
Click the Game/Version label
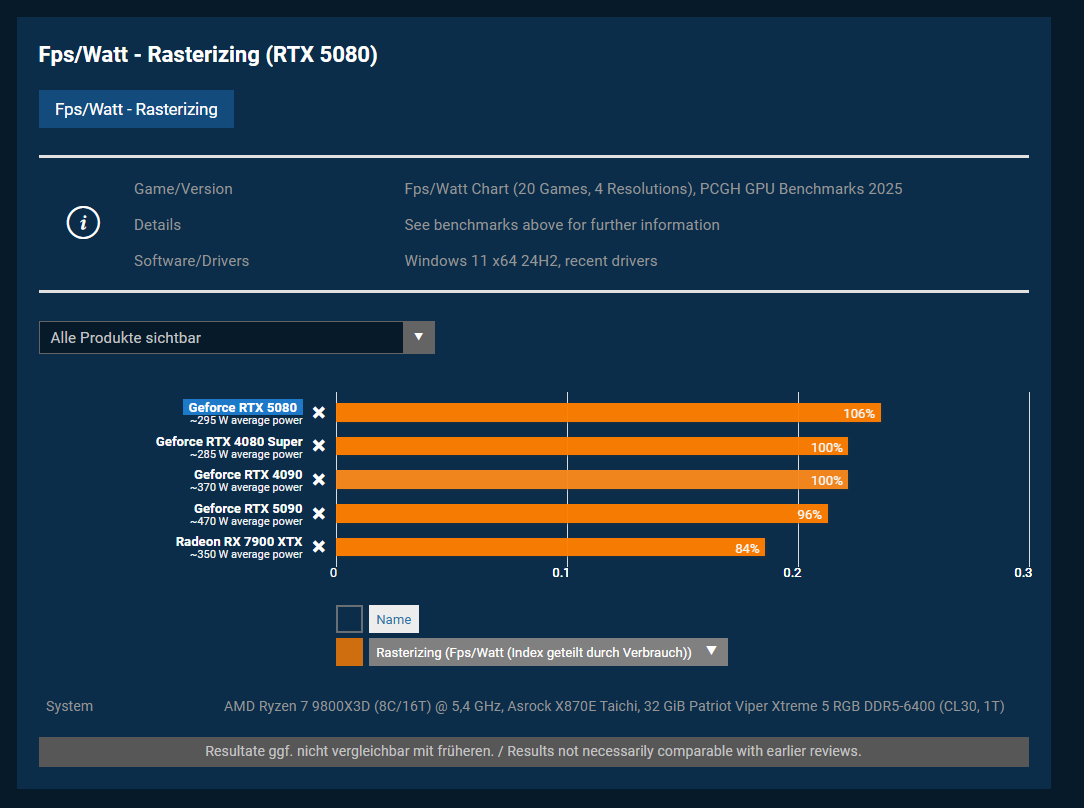(183, 189)
